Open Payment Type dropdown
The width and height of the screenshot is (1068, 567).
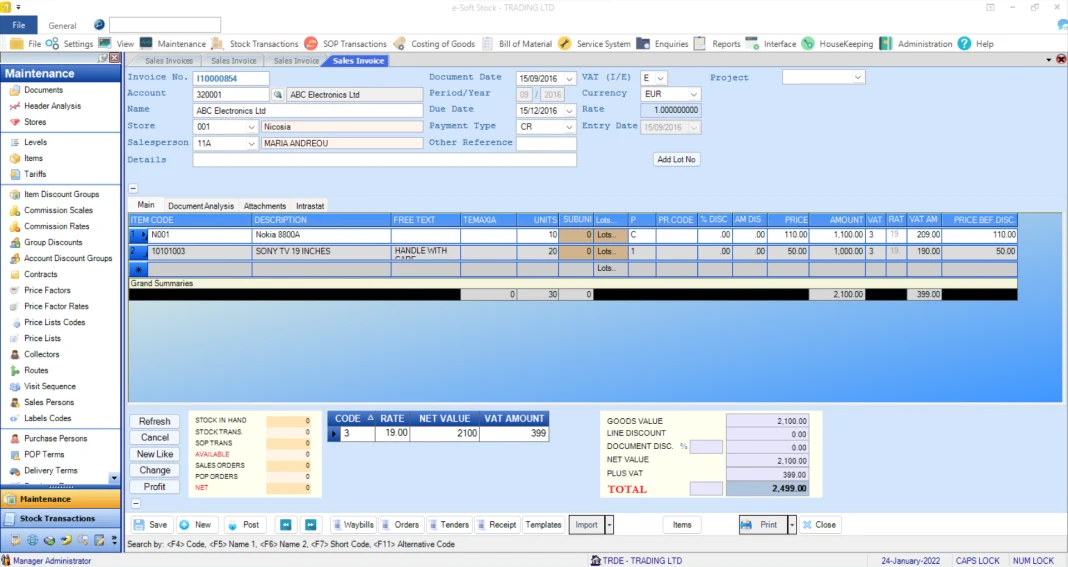[x=569, y=127]
